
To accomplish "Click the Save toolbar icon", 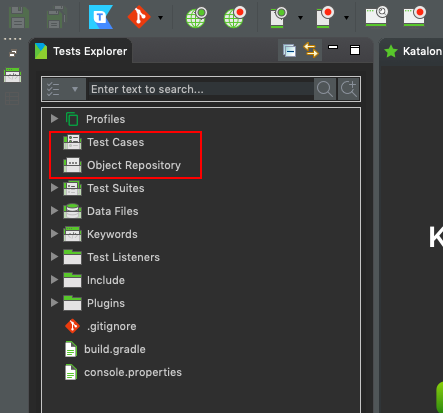I will tap(19, 18).
